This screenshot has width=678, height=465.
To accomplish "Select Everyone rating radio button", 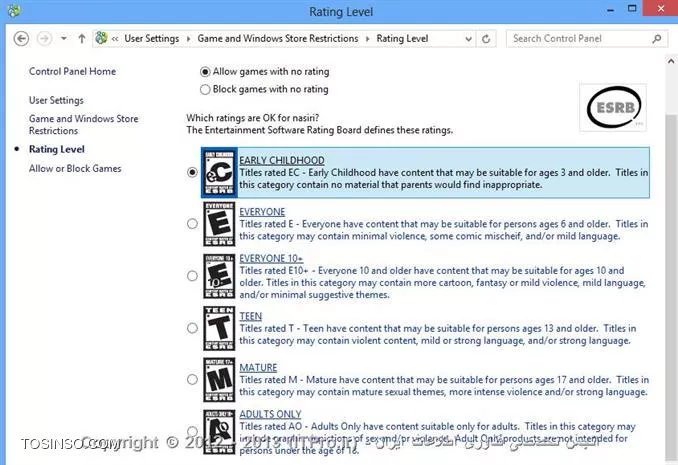I will (192, 224).
